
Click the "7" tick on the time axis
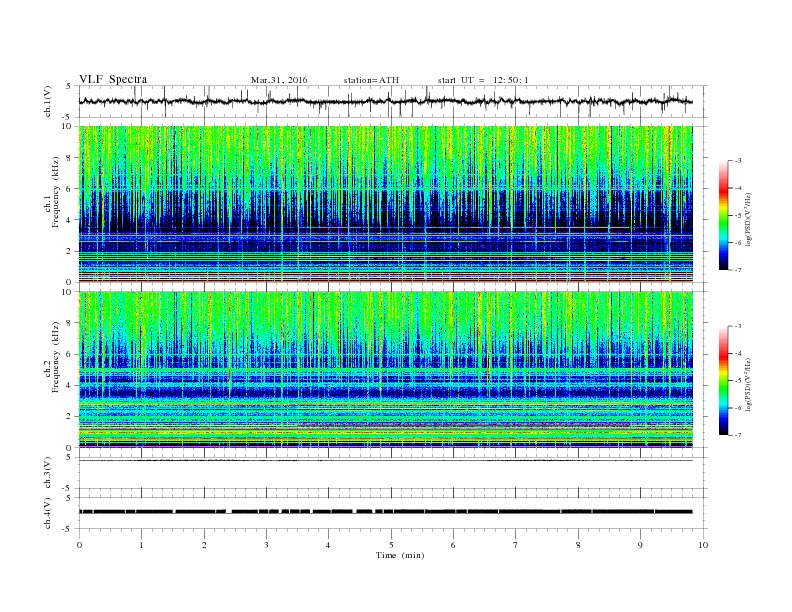516,545
